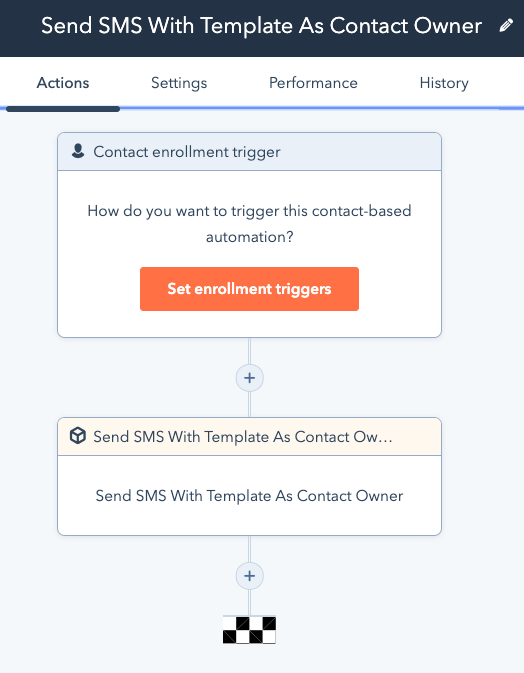Add an action via plus below enrollment trigger
524x673 pixels.
click(249, 378)
